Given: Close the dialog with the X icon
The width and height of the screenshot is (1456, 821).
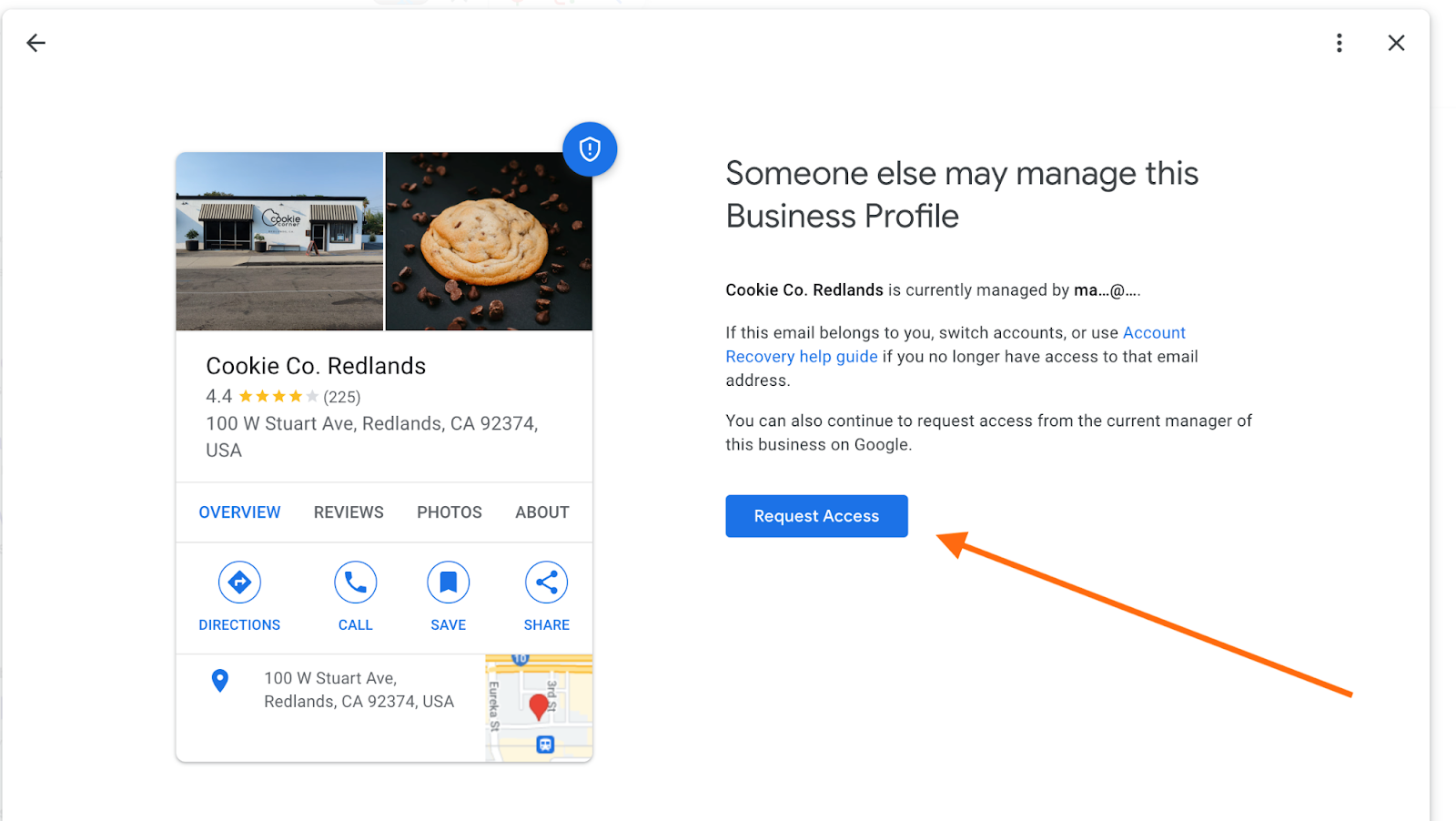Looking at the screenshot, I should pyautogui.click(x=1396, y=43).
